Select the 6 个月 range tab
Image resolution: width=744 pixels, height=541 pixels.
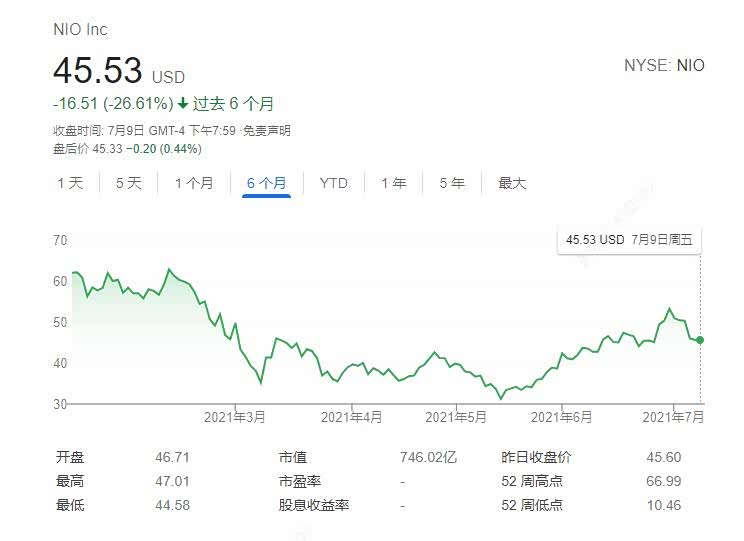[x=266, y=183]
